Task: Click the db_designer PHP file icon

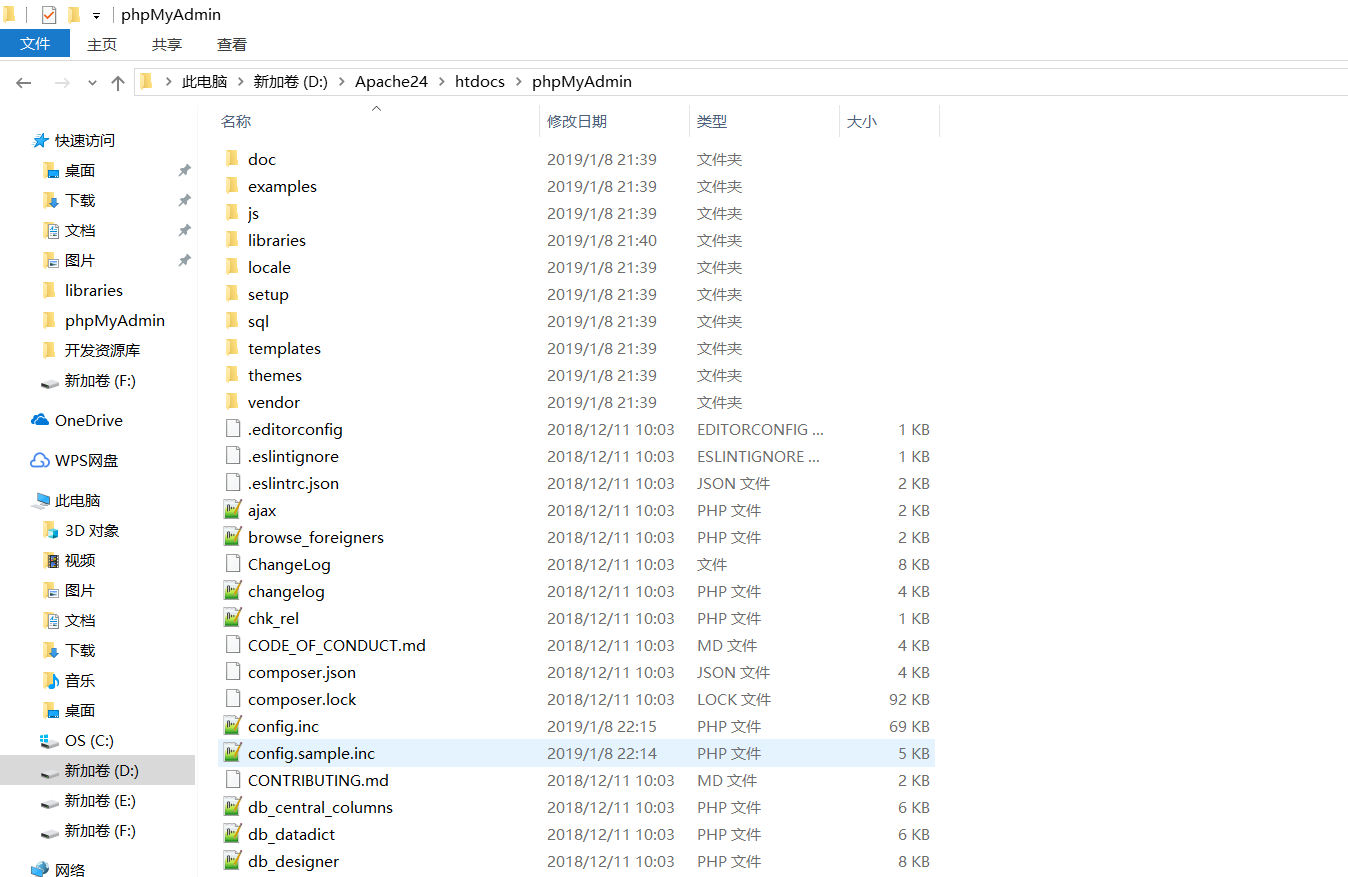Action: pyautogui.click(x=232, y=861)
